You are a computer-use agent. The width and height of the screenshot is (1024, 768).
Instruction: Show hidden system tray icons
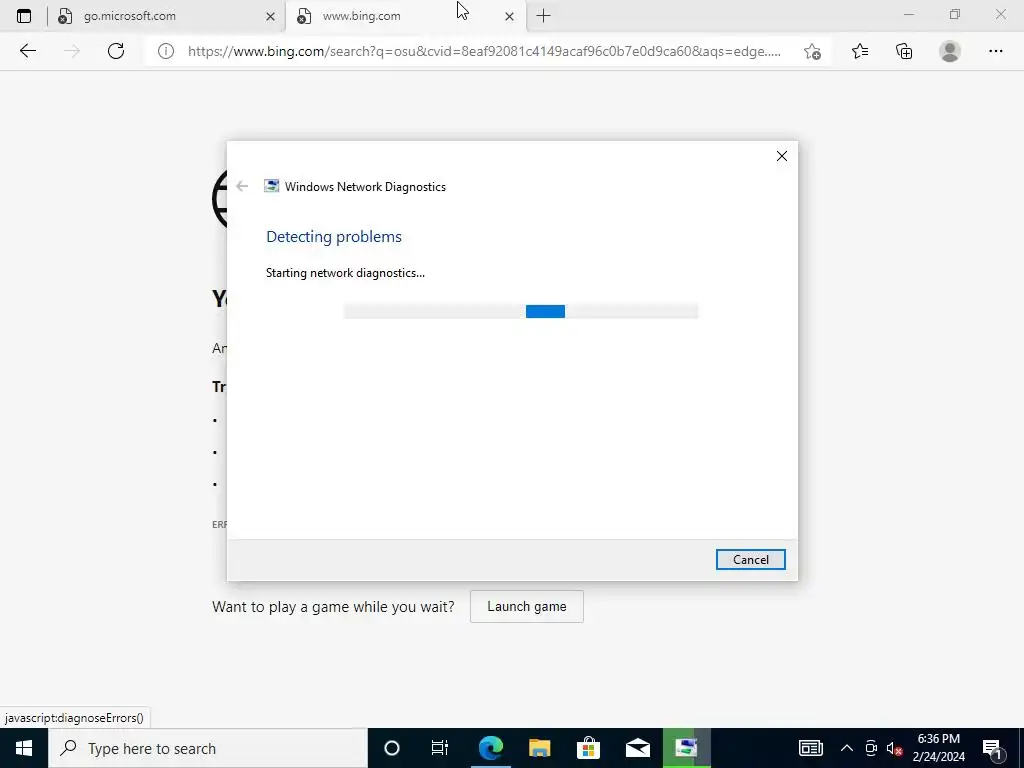[x=846, y=748]
